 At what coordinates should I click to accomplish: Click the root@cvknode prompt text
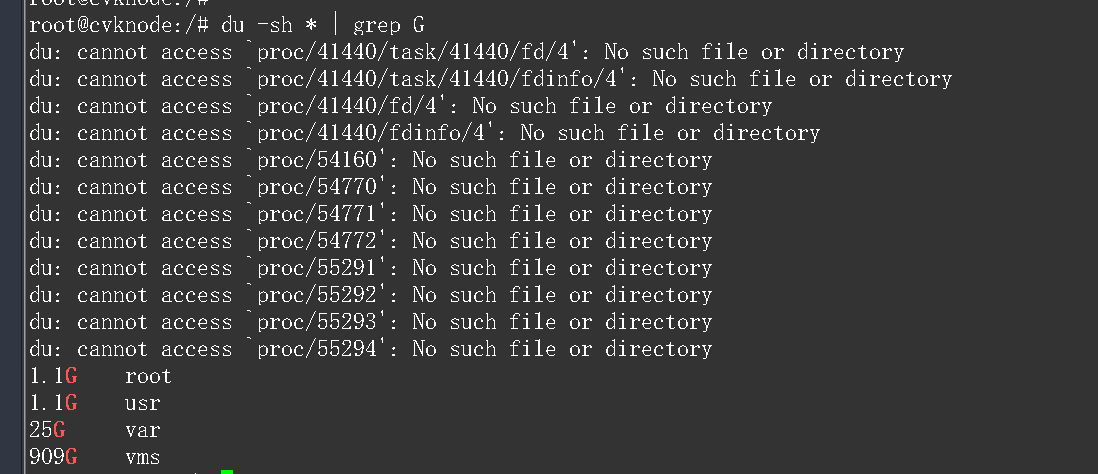tap(100, 25)
